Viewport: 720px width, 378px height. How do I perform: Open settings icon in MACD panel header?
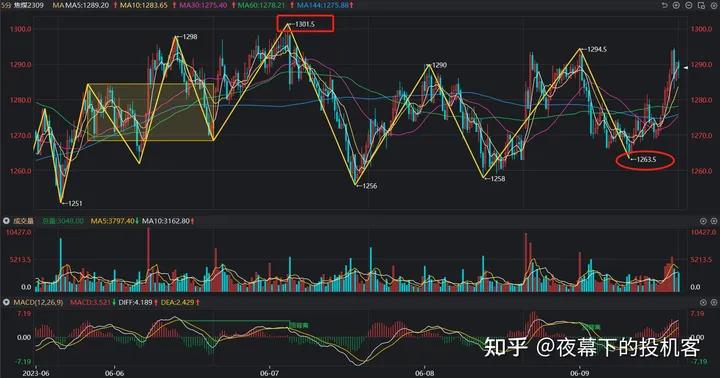click(x=703, y=302)
